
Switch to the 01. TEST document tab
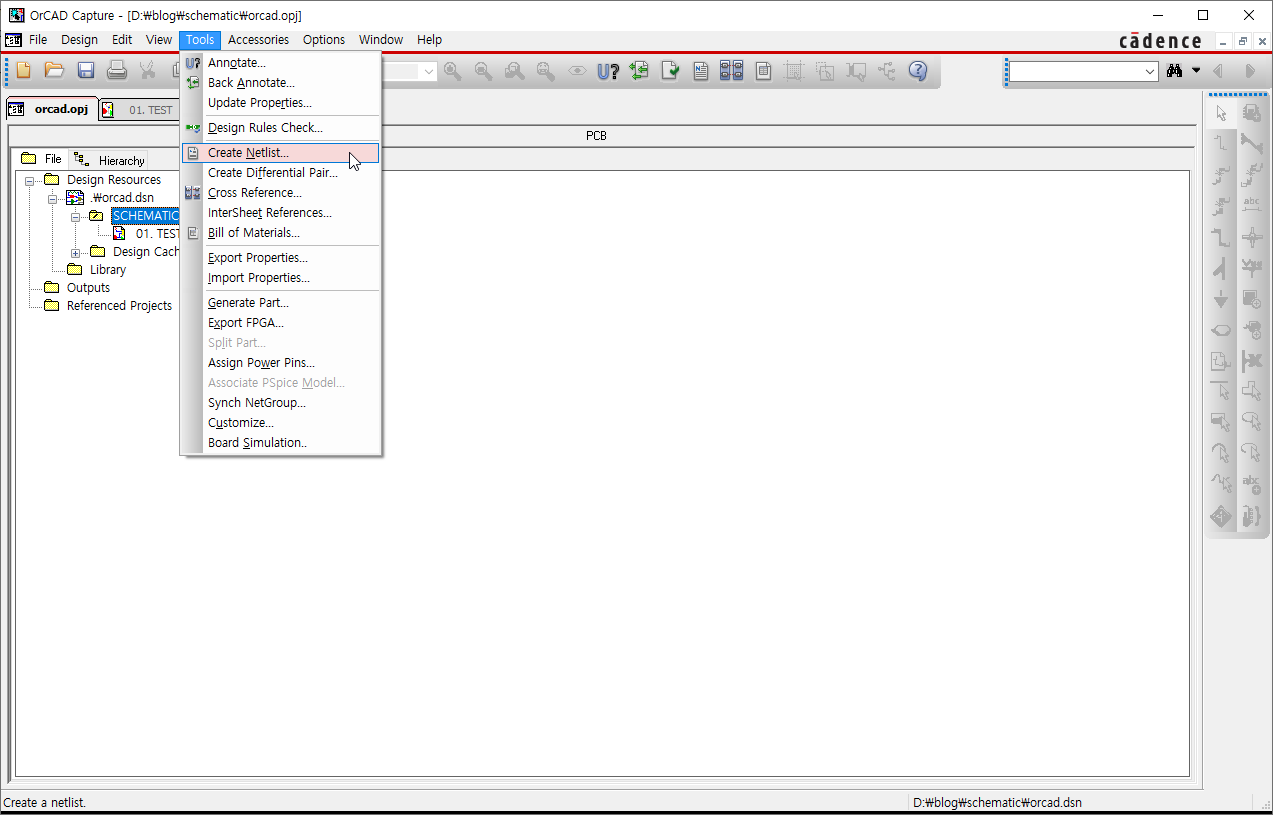point(140,110)
